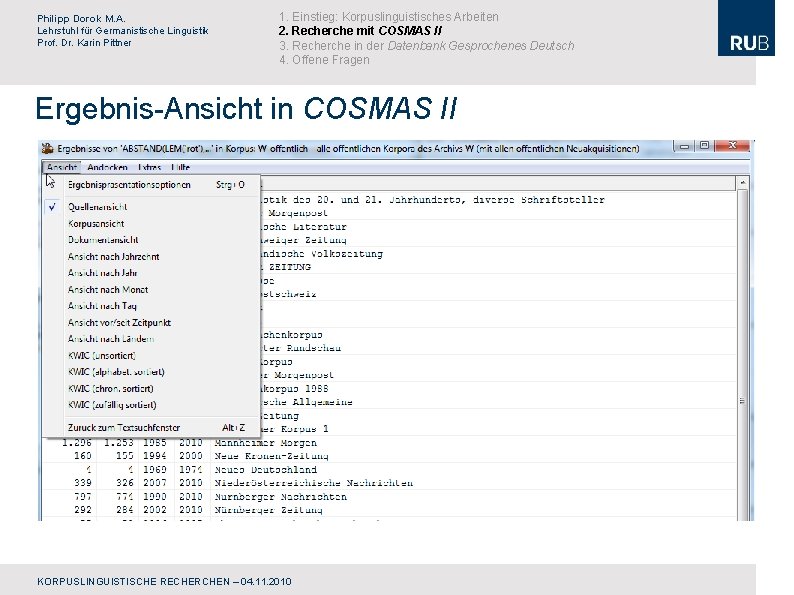Select the Nürnberger Zeitung row
The width and height of the screenshot is (794, 595).
[x=389, y=509]
